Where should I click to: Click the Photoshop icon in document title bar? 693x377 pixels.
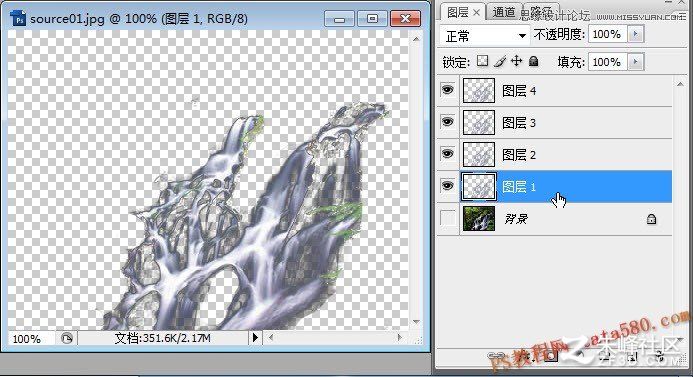[18, 19]
